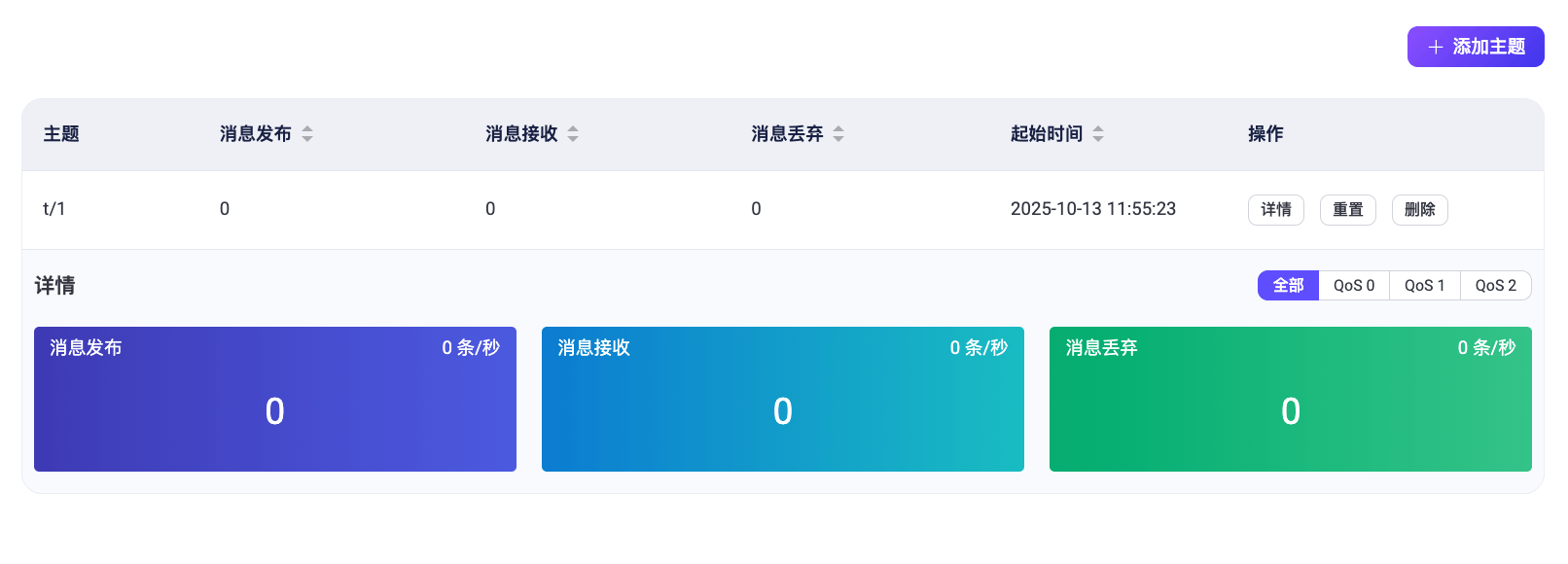Click 重置 to reset topic t/1
Screen dimensions: 1568x564
pyautogui.click(x=1348, y=209)
